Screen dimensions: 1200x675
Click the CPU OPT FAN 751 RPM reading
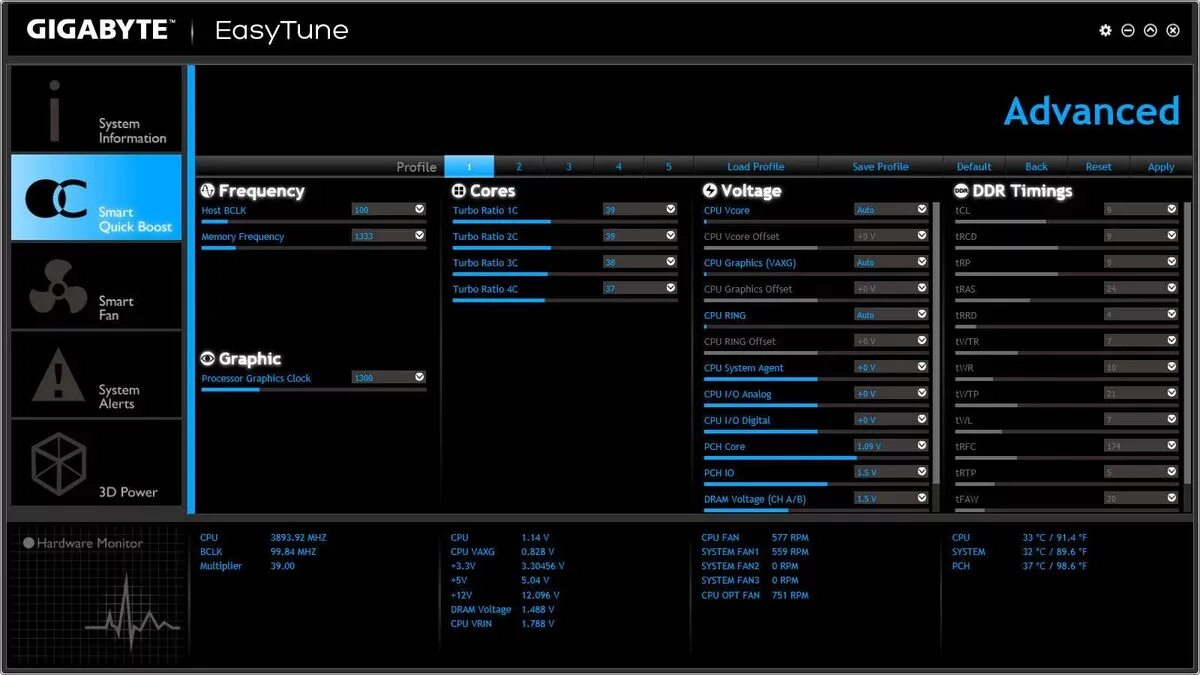click(x=790, y=595)
